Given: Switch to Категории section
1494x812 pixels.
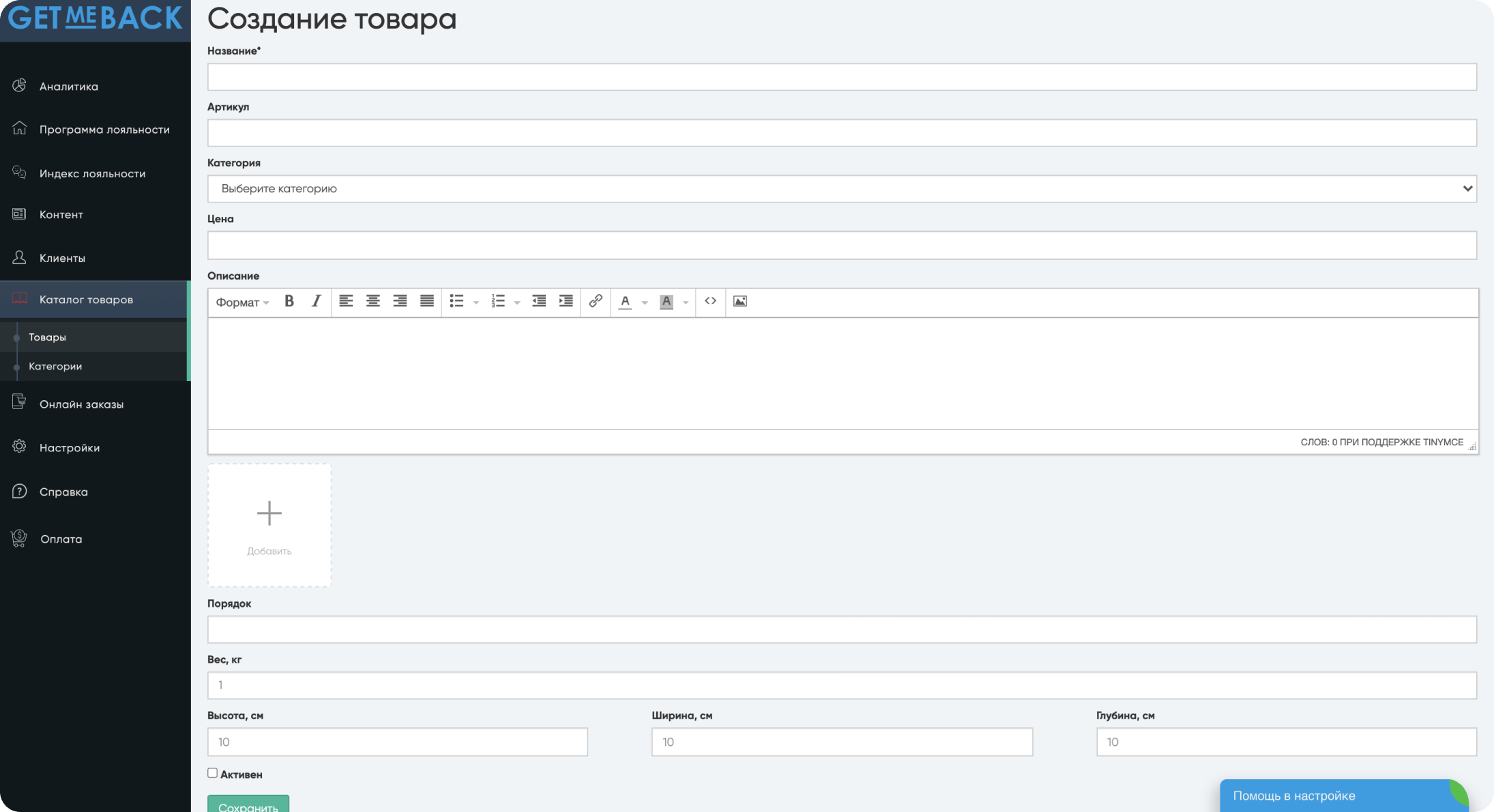Looking at the screenshot, I should point(55,366).
